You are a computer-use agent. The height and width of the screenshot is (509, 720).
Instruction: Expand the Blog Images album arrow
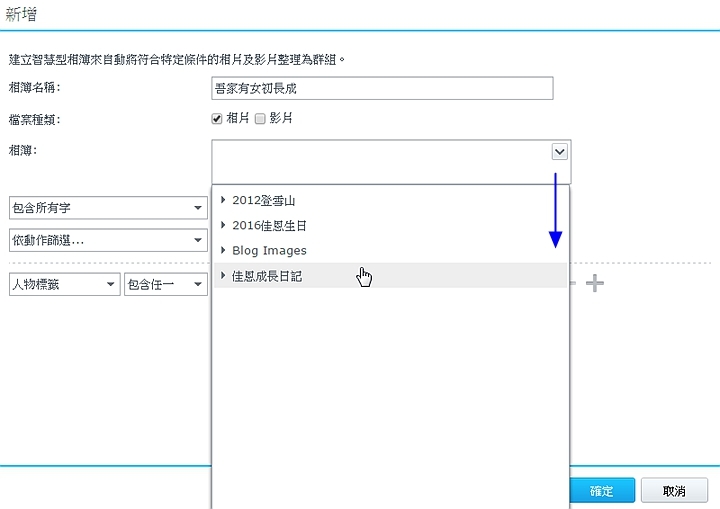[223, 251]
